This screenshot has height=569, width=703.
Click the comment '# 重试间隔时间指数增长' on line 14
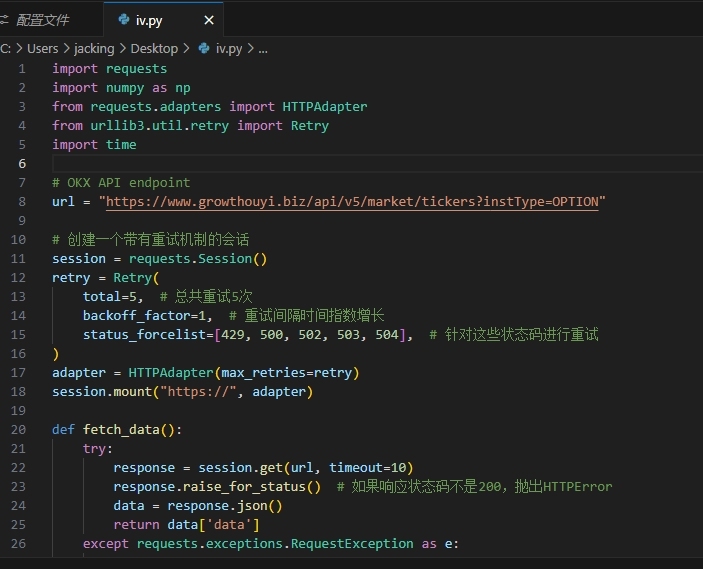click(x=307, y=316)
